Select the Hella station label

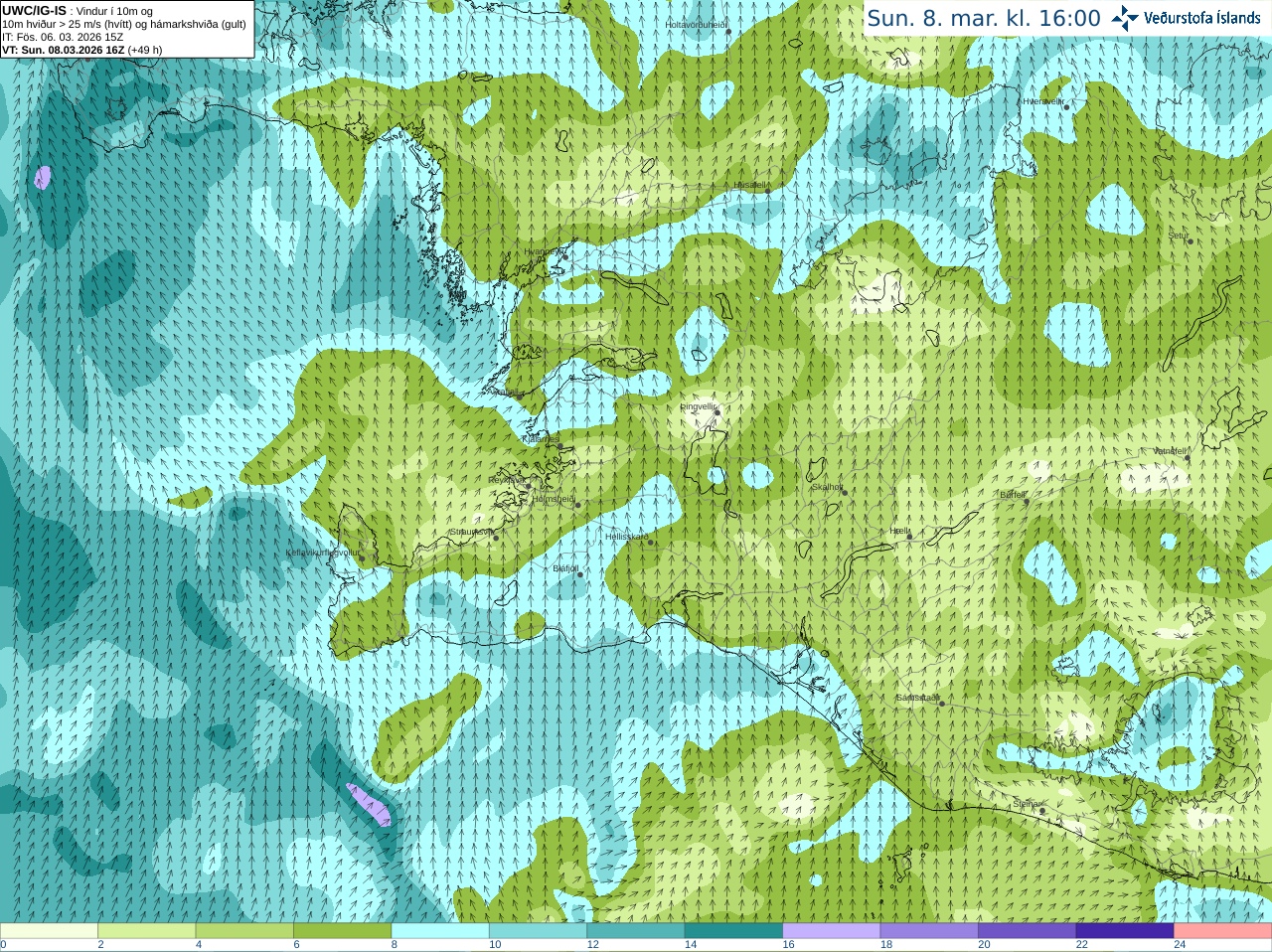[x=898, y=532]
